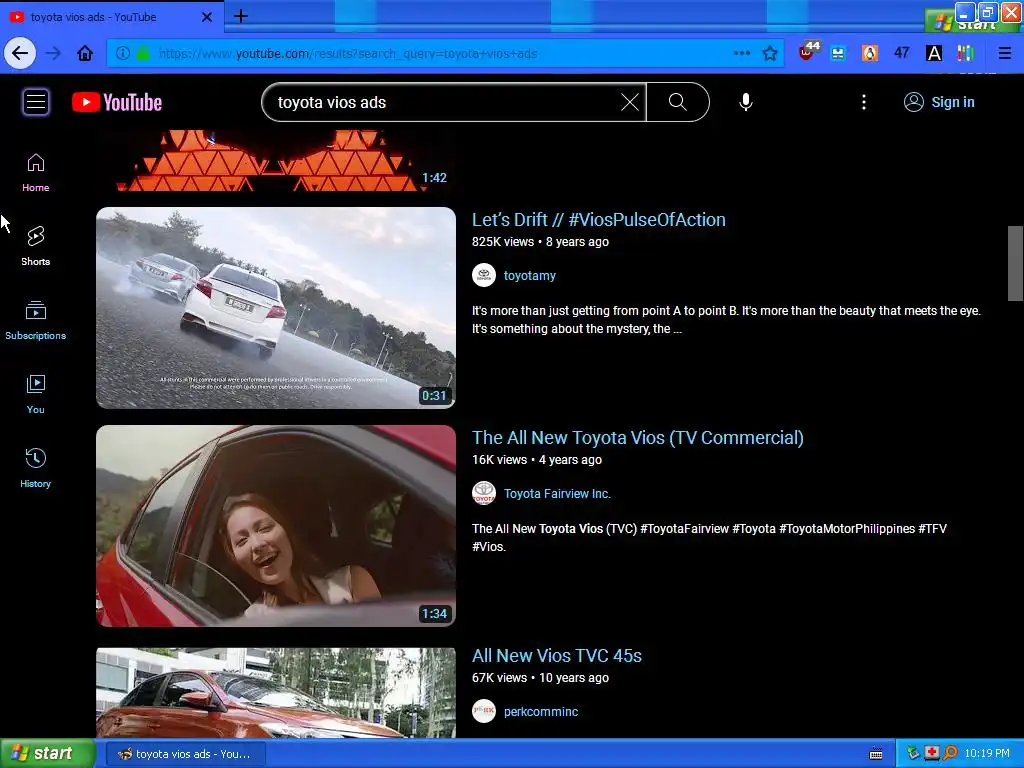
Task: Open Subscriptions in the sidebar
Action: click(35, 320)
